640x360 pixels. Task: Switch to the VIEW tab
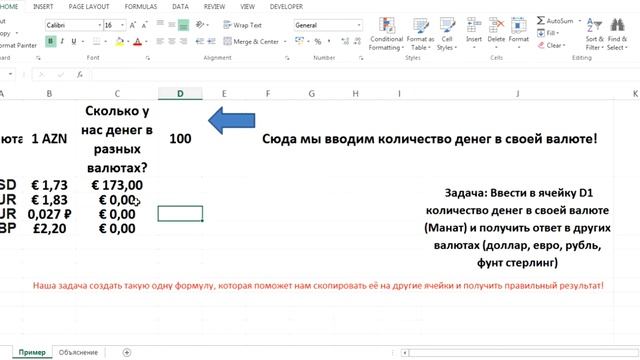[247, 7]
